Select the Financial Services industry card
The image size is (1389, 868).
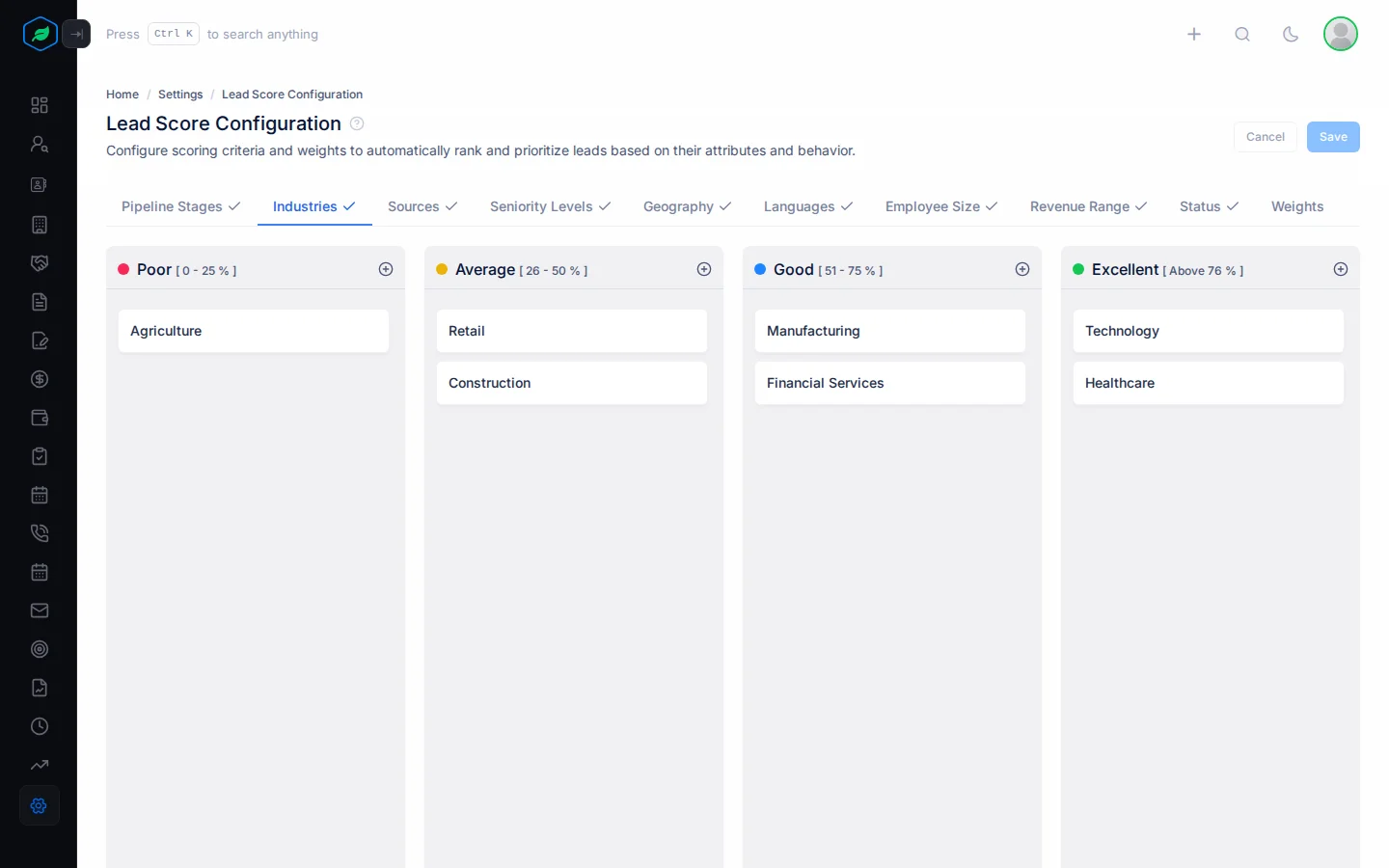(890, 383)
